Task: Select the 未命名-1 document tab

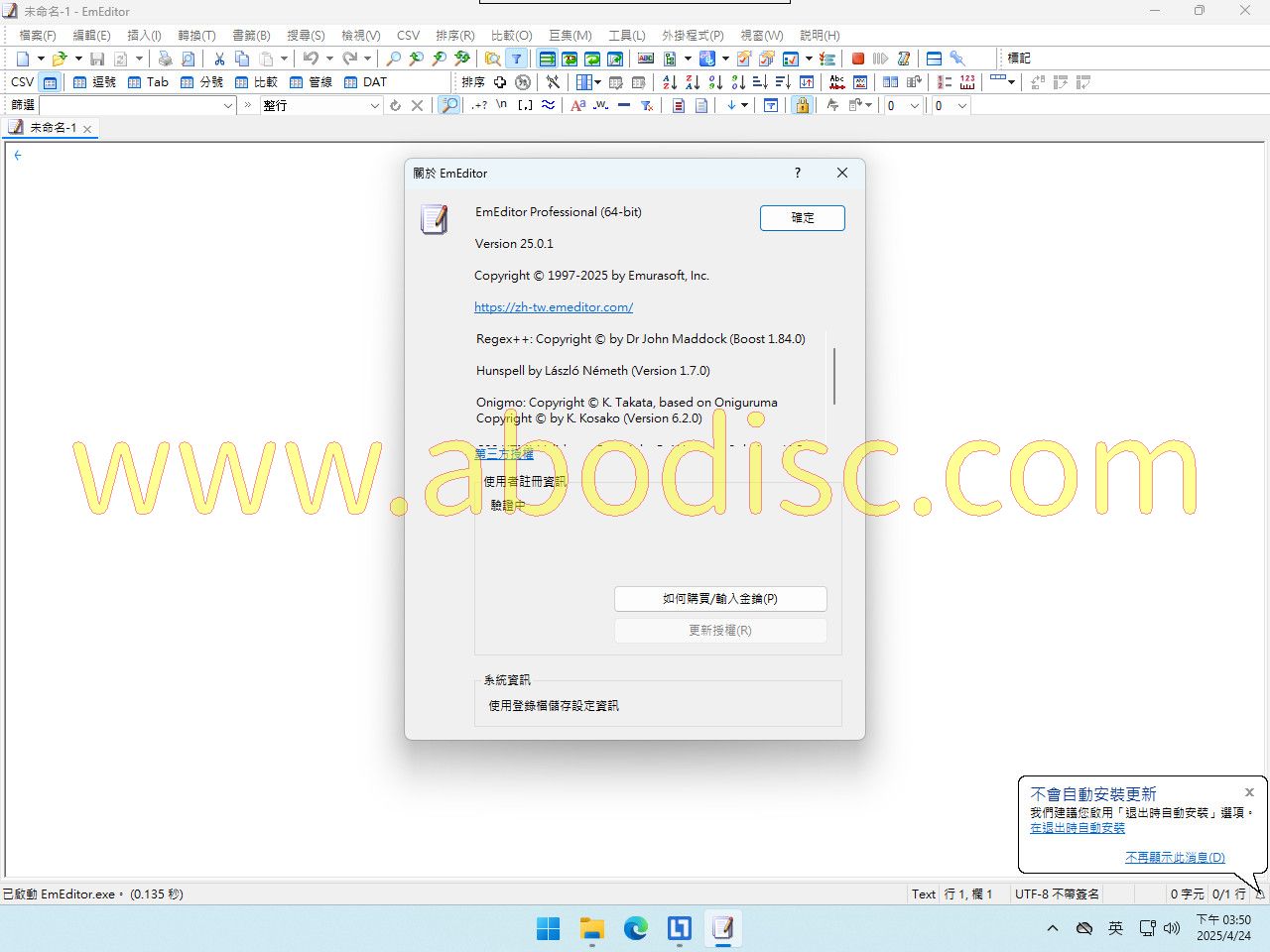Action: pyautogui.click(x=52, y=128)
